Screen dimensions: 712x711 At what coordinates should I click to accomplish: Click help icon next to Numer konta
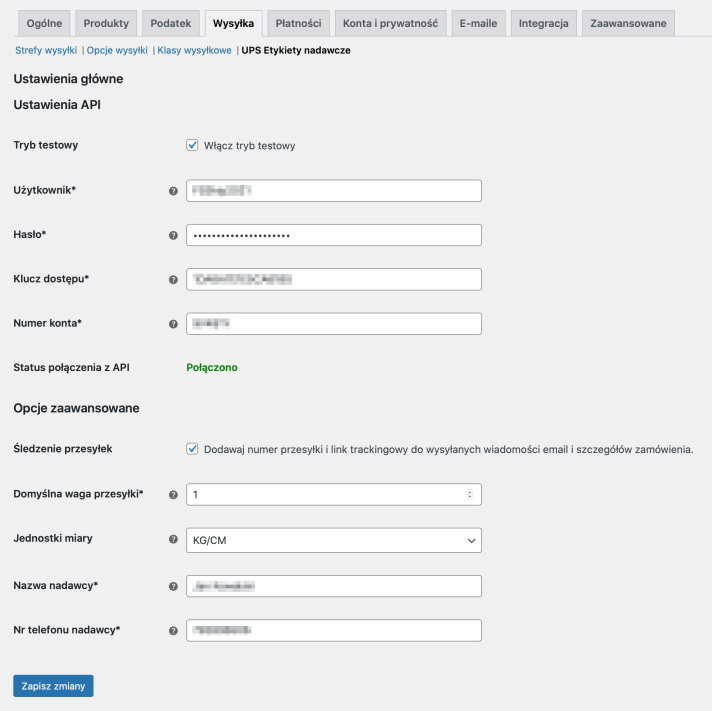tap(173, 324)
